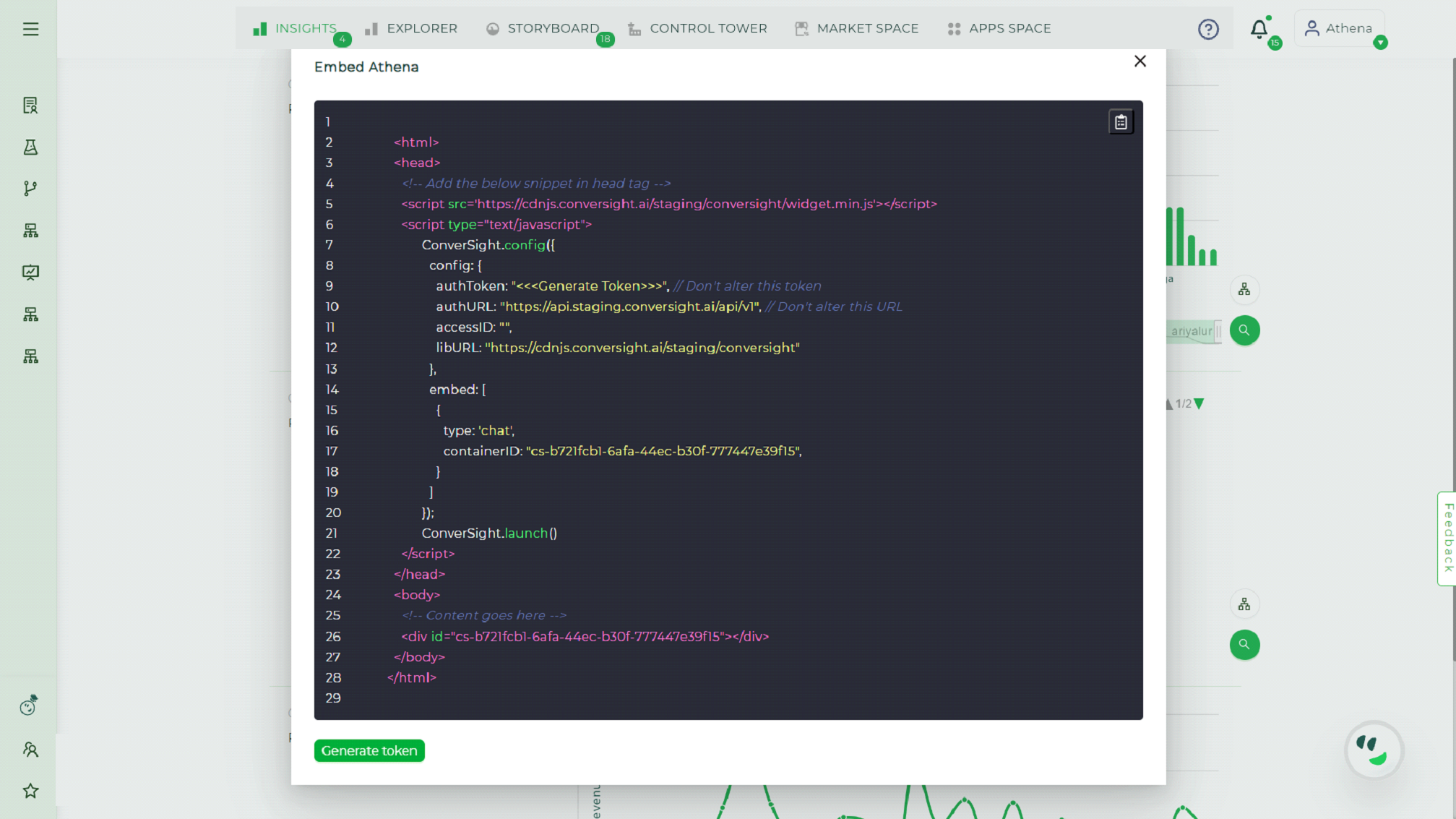Screen dimensions: 1456x819
Task: Switch to the Storyboard tab
Action: 543,29
